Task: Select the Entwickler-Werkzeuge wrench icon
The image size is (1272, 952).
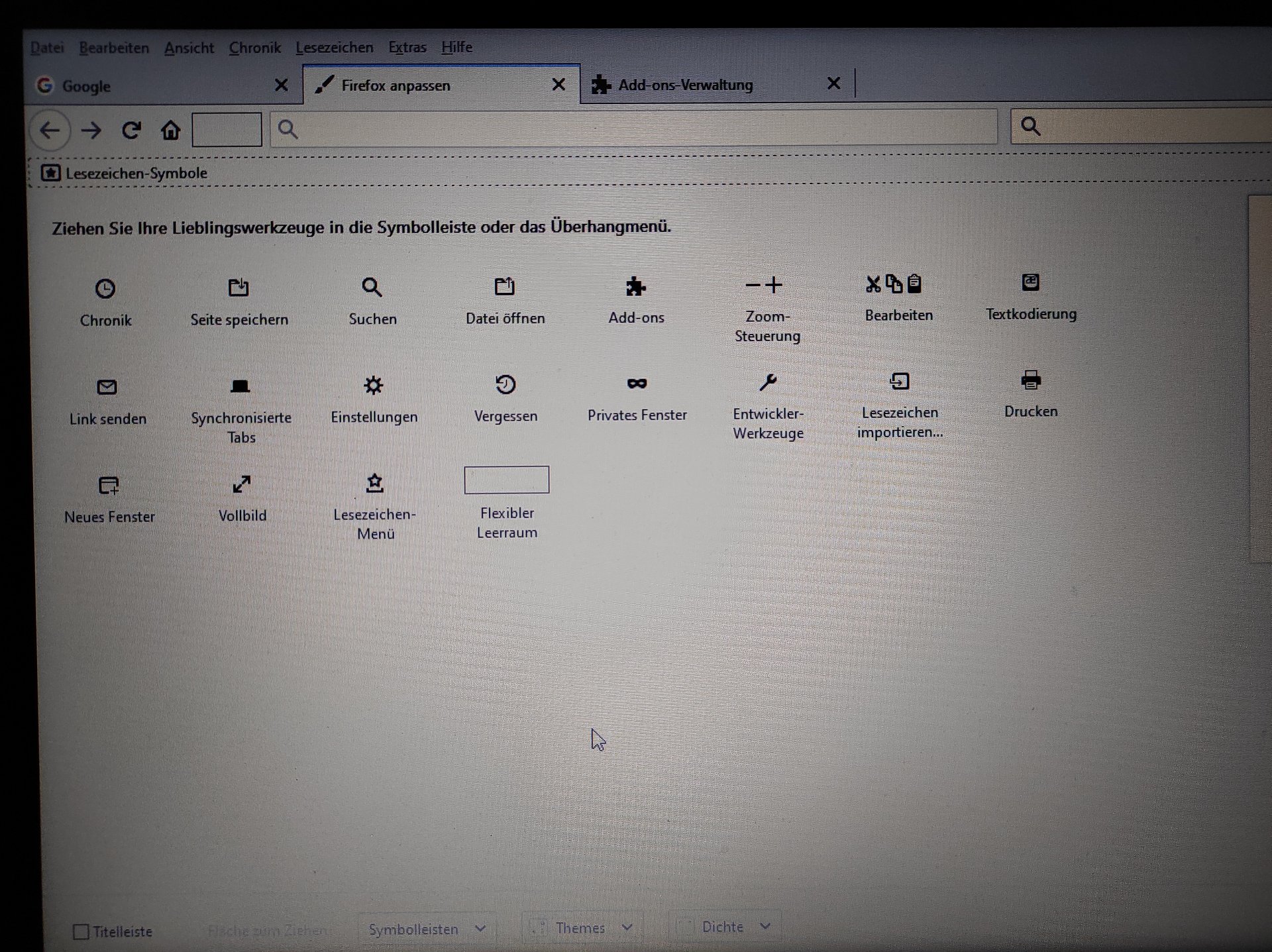Action: pos(768,382)
